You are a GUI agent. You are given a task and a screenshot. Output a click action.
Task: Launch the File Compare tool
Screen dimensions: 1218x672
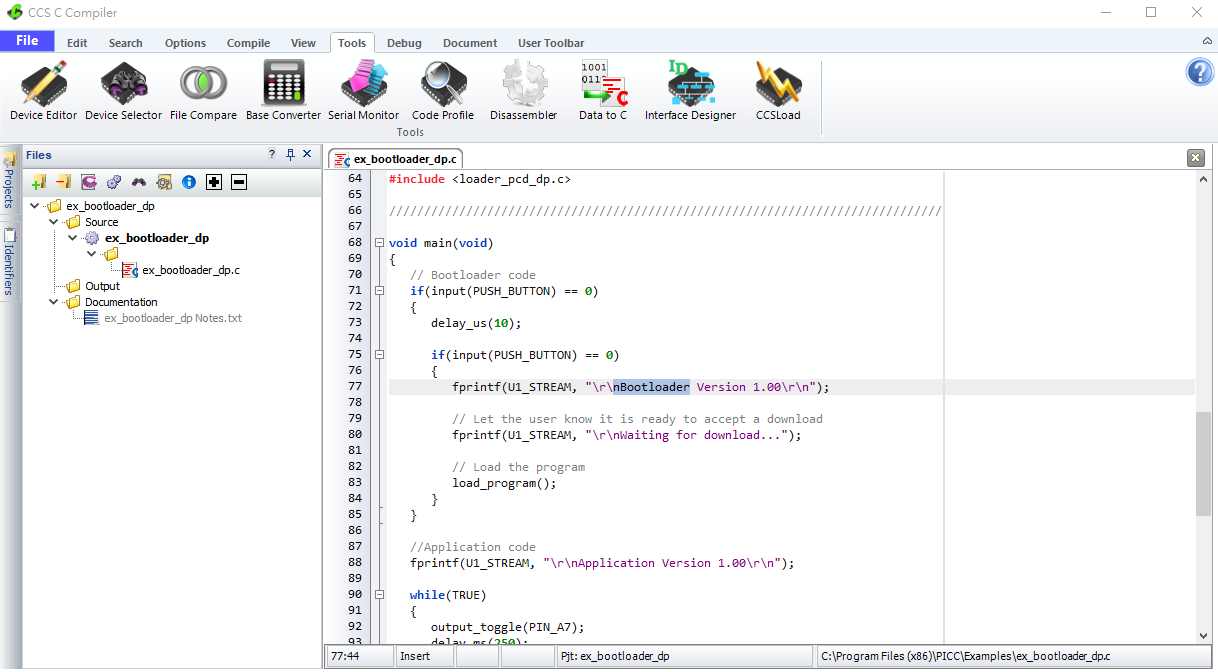(x=203, y=92)
